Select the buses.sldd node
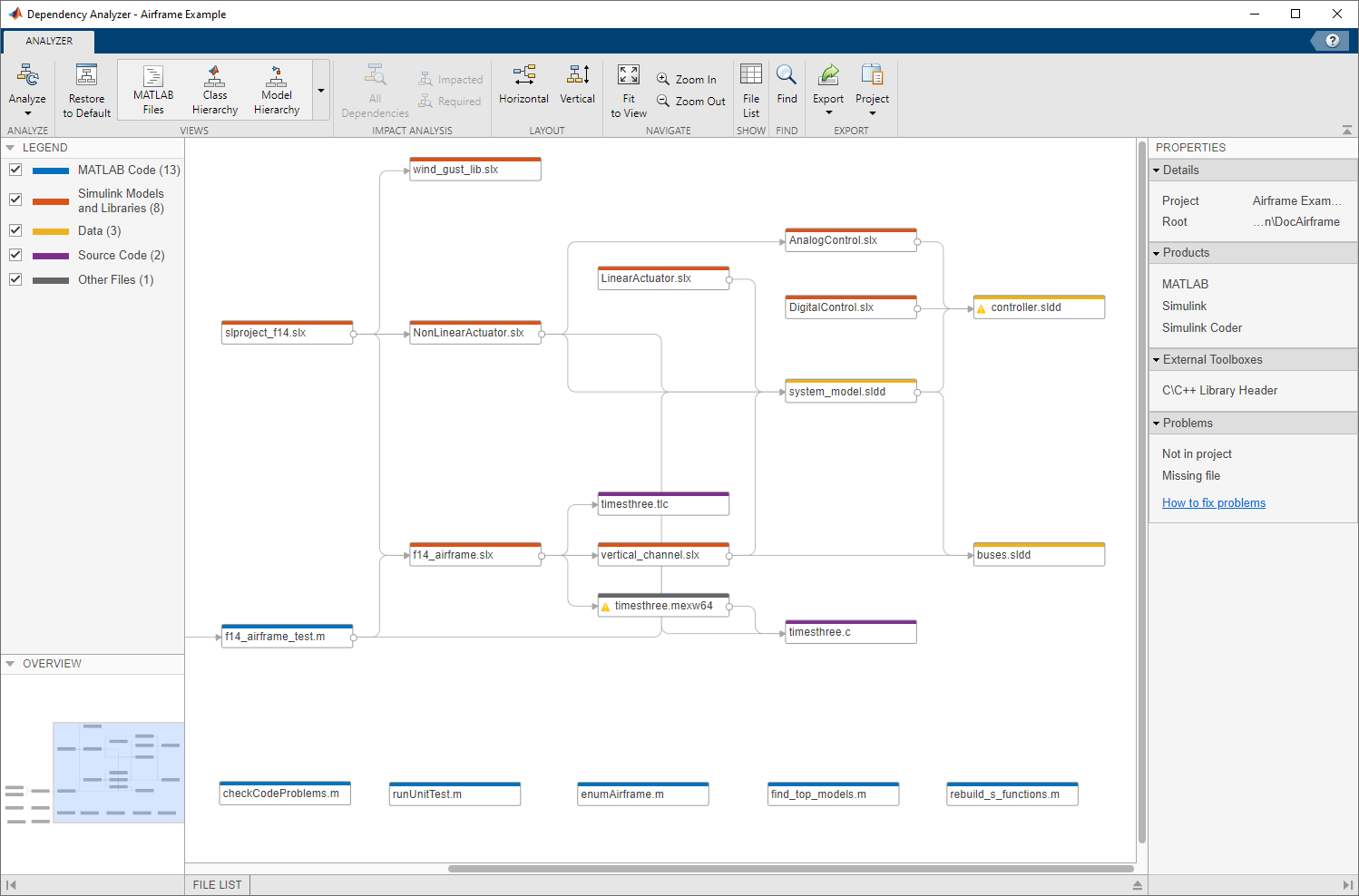Viewport: 1359px width, 896px height. [1039, 555]
